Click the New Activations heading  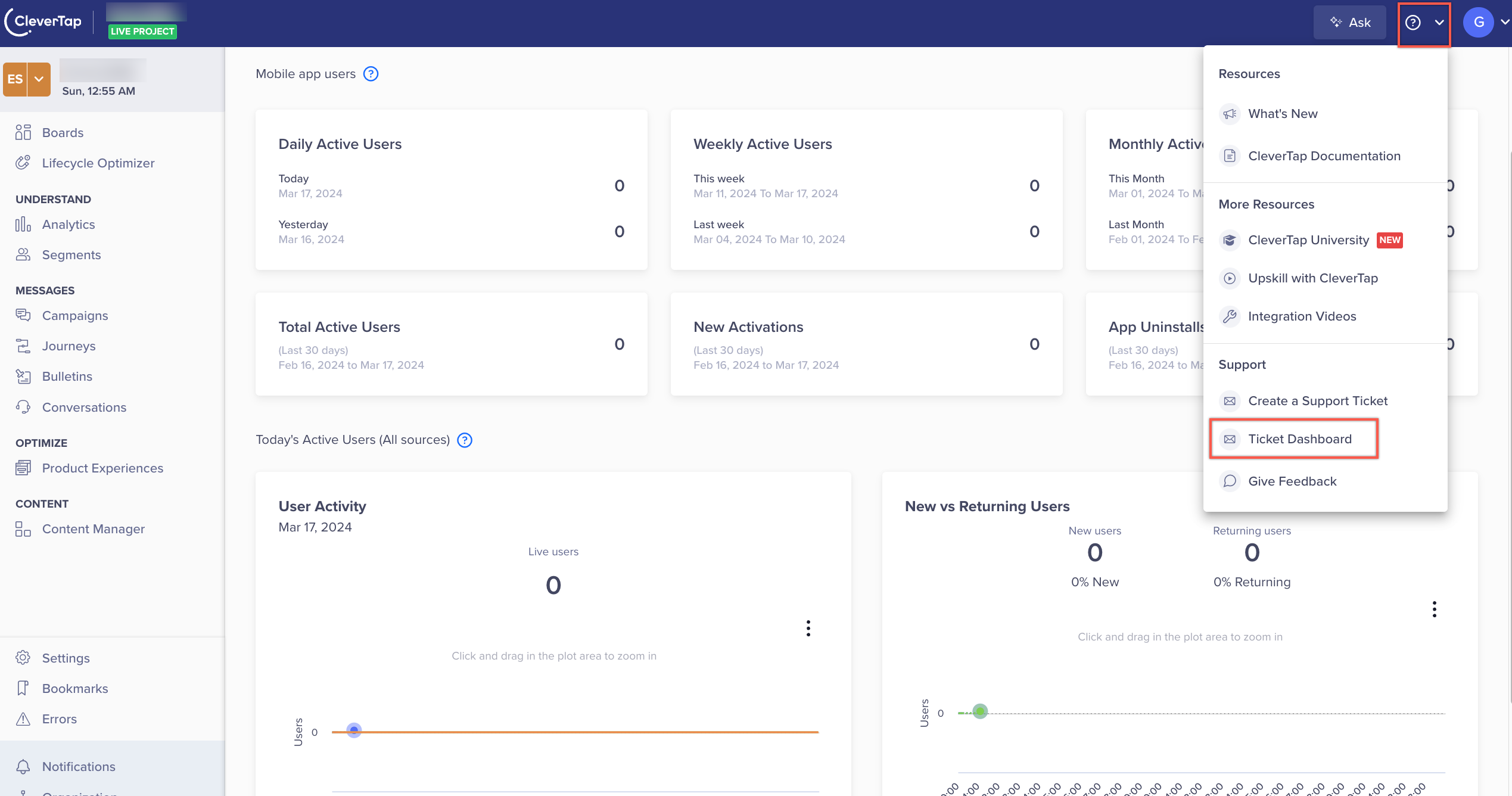click(748, 327)
